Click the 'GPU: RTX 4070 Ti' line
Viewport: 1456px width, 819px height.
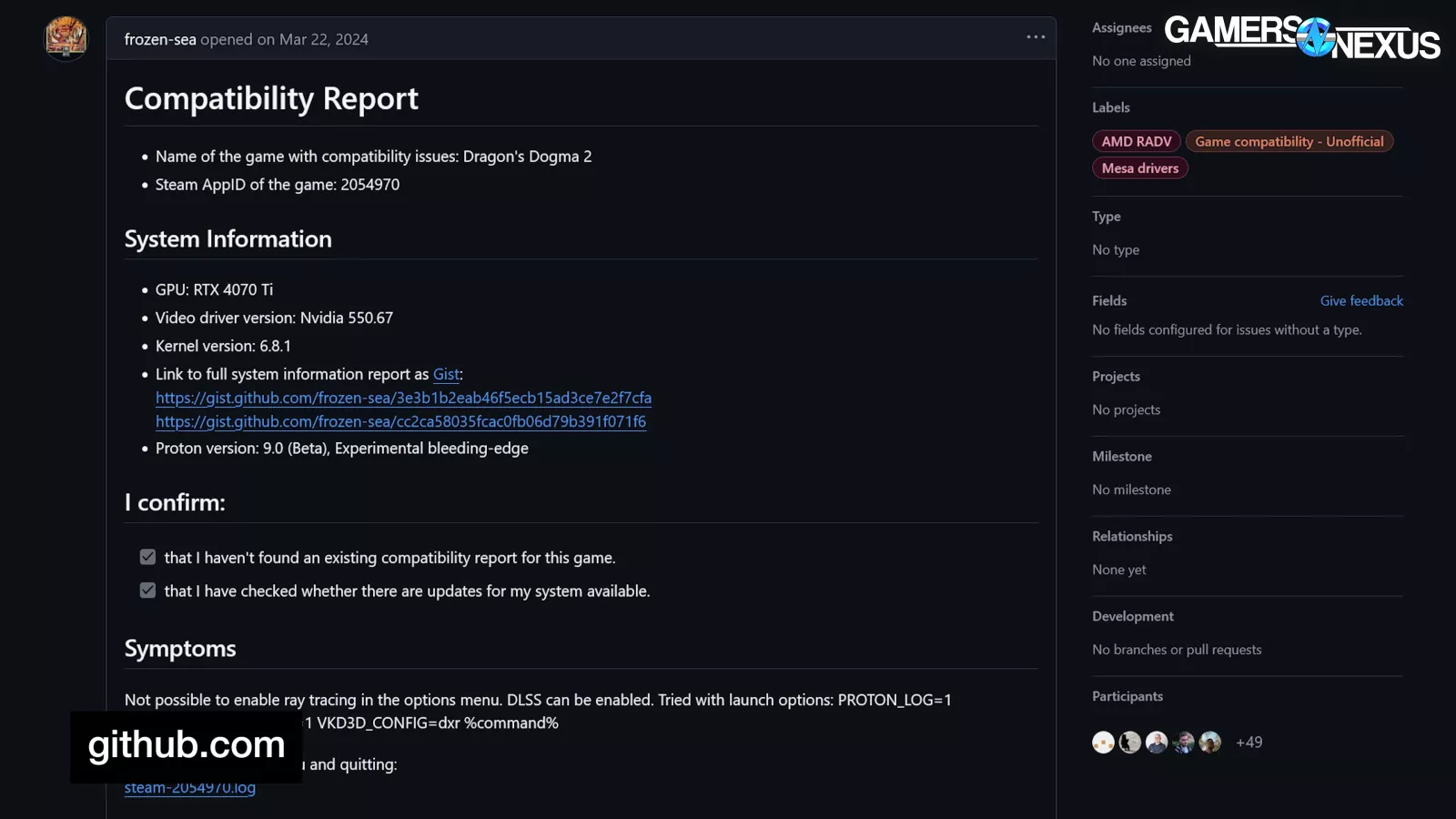[214, 289]
